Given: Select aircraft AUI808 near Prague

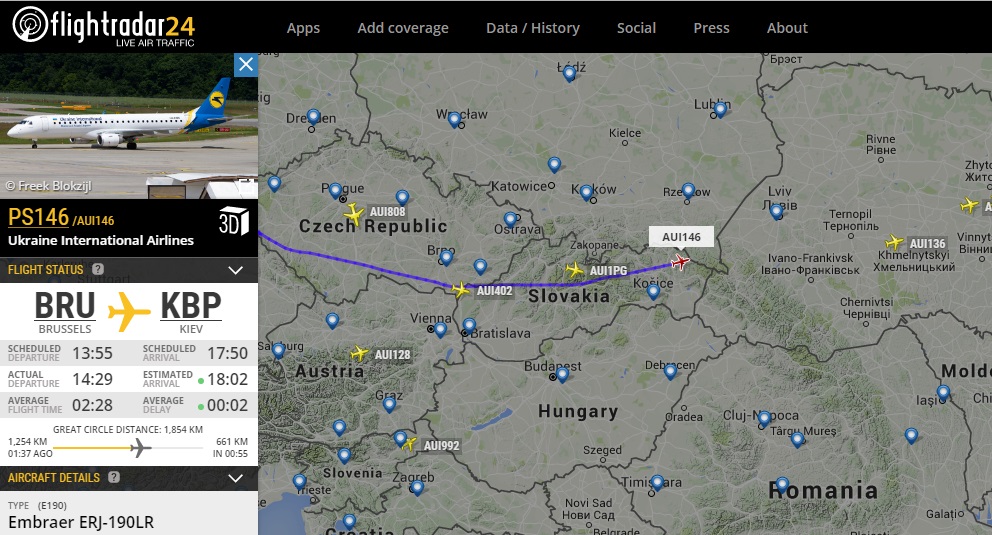Looking at the screenshot, I should (x=353, y=214).
